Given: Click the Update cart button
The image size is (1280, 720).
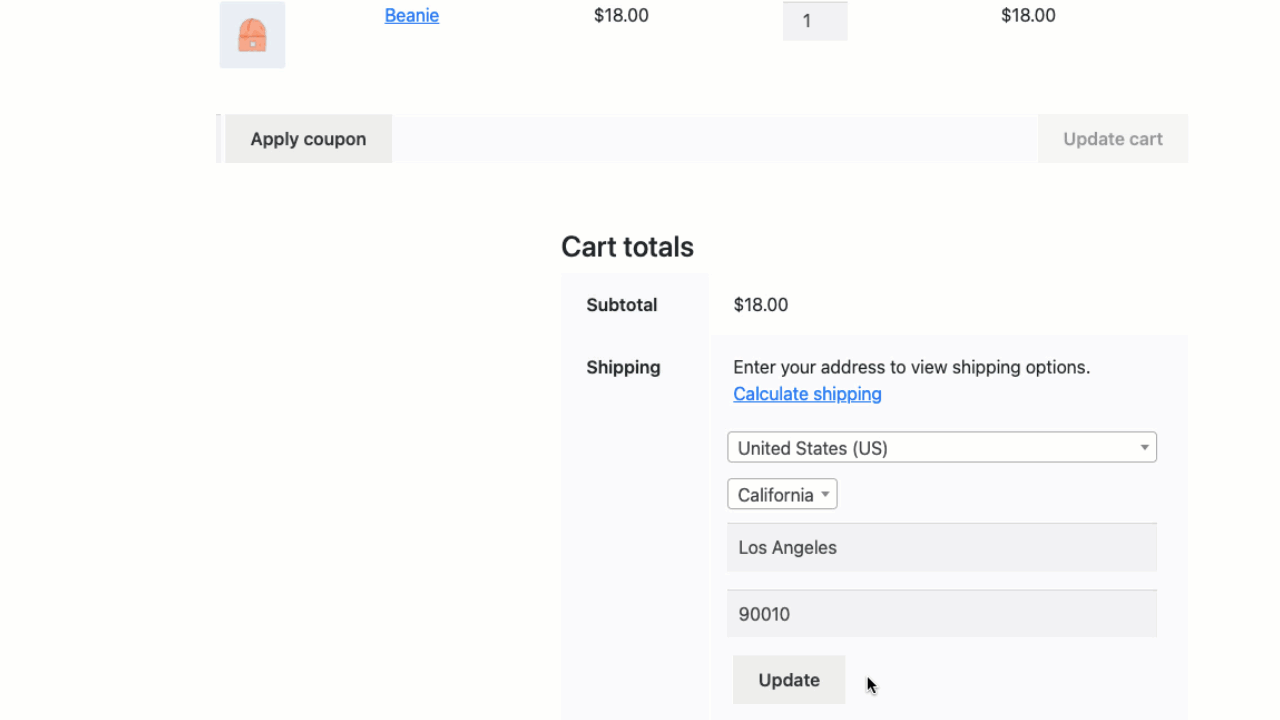Looking at the screenshot, I should pos(1113,139).
